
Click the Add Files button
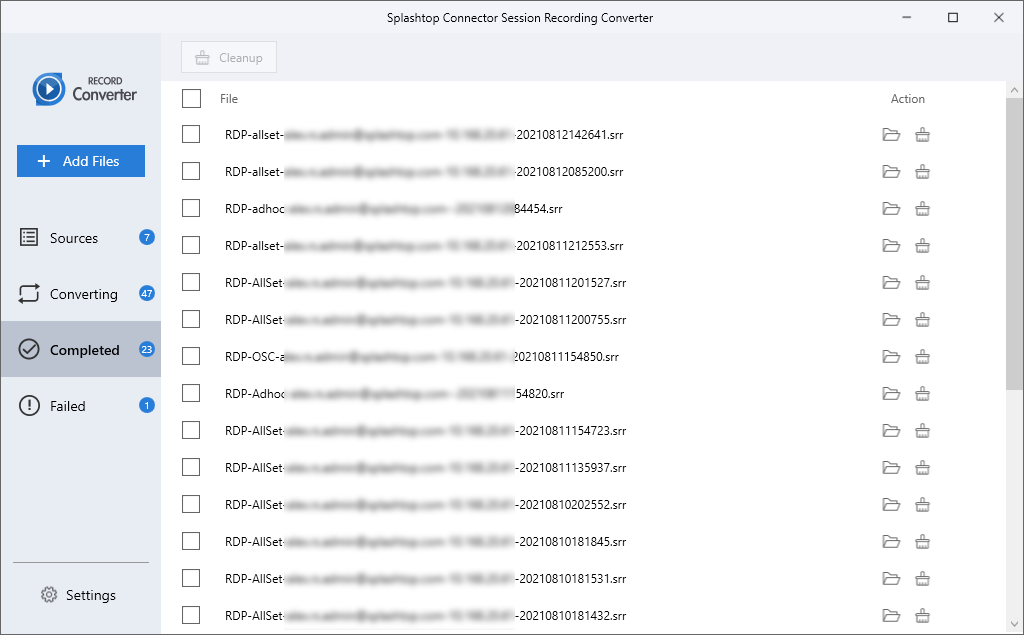click(81, 161)
